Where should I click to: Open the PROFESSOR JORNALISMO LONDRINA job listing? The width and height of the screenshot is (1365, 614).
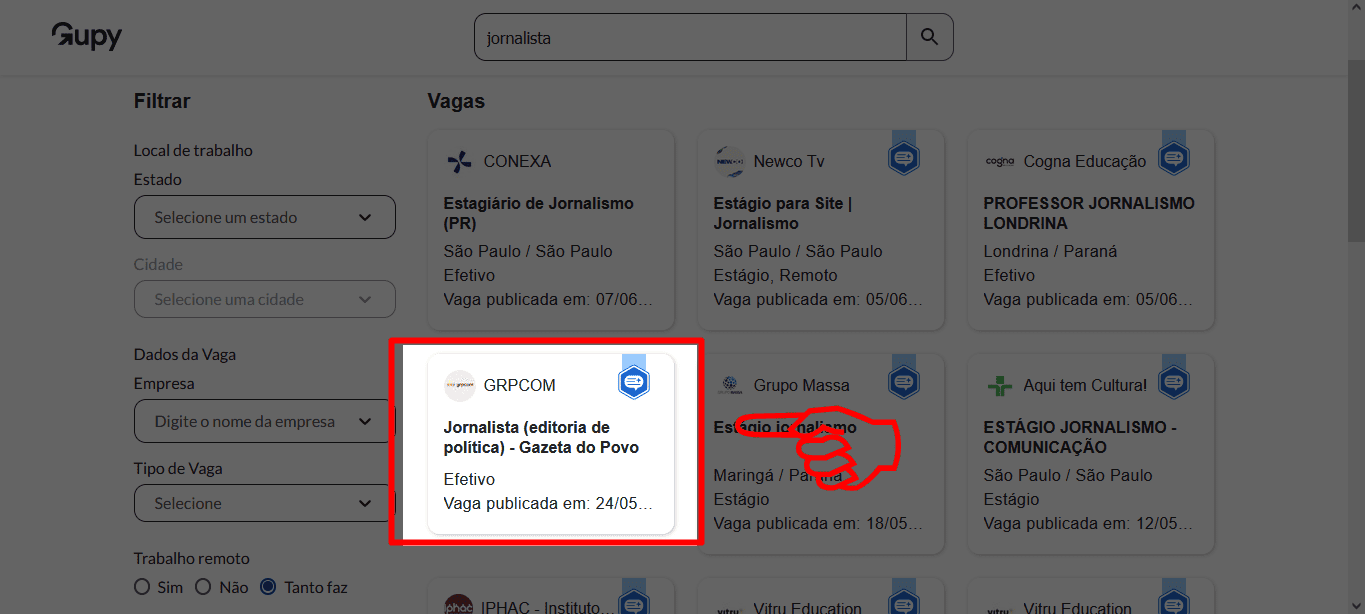(x=1089, y=213)
